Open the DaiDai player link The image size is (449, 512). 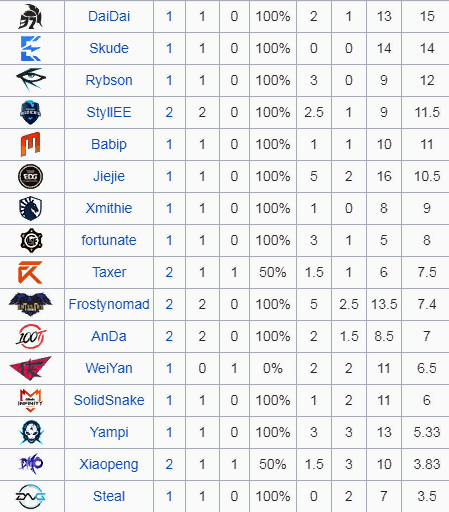point(109,16)
